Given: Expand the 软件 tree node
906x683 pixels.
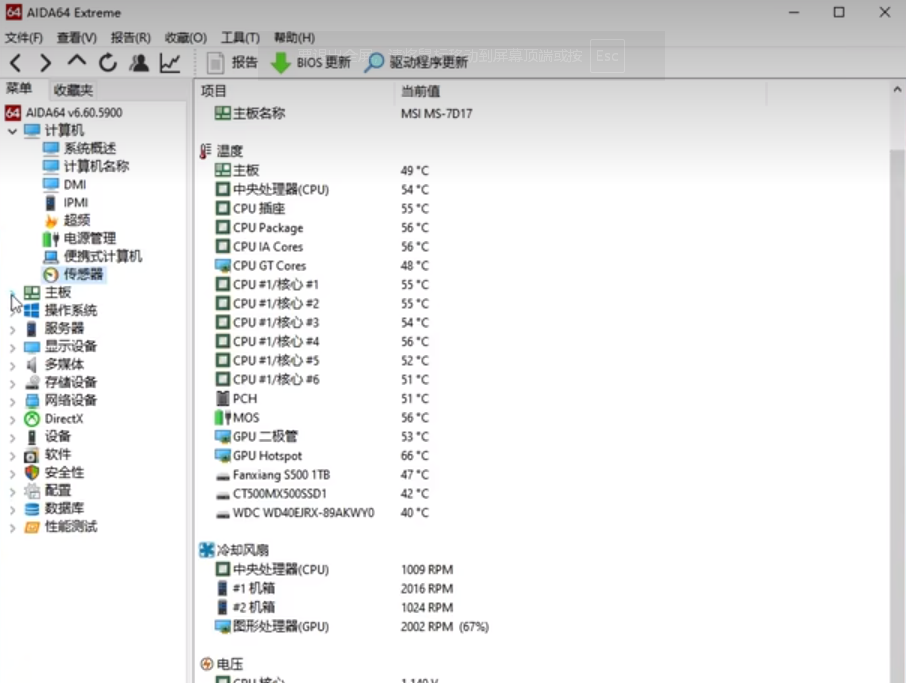Looking at the screenshot, I should (13, 455).
